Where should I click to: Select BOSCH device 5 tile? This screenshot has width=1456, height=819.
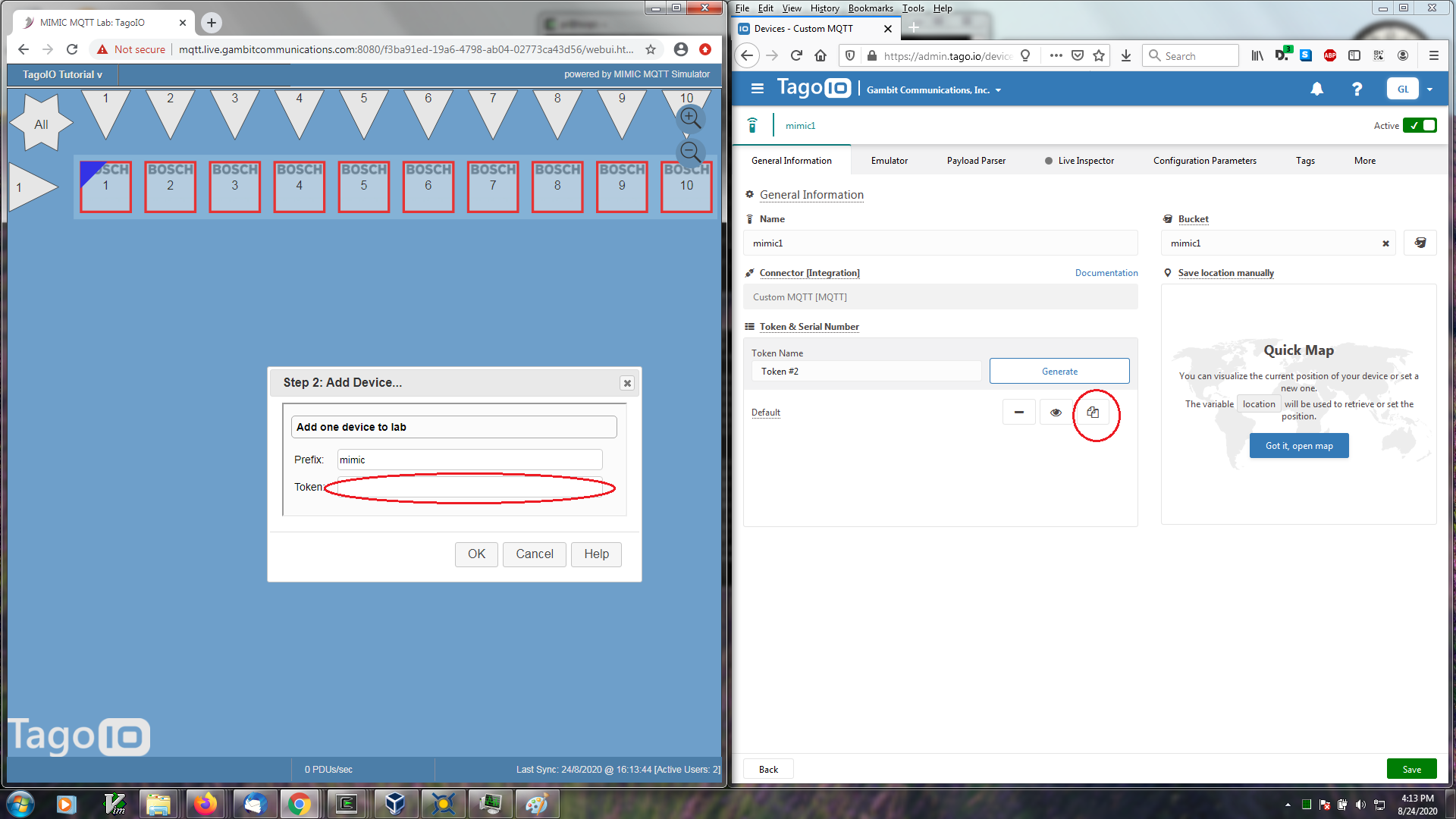(x=364, y=187)
